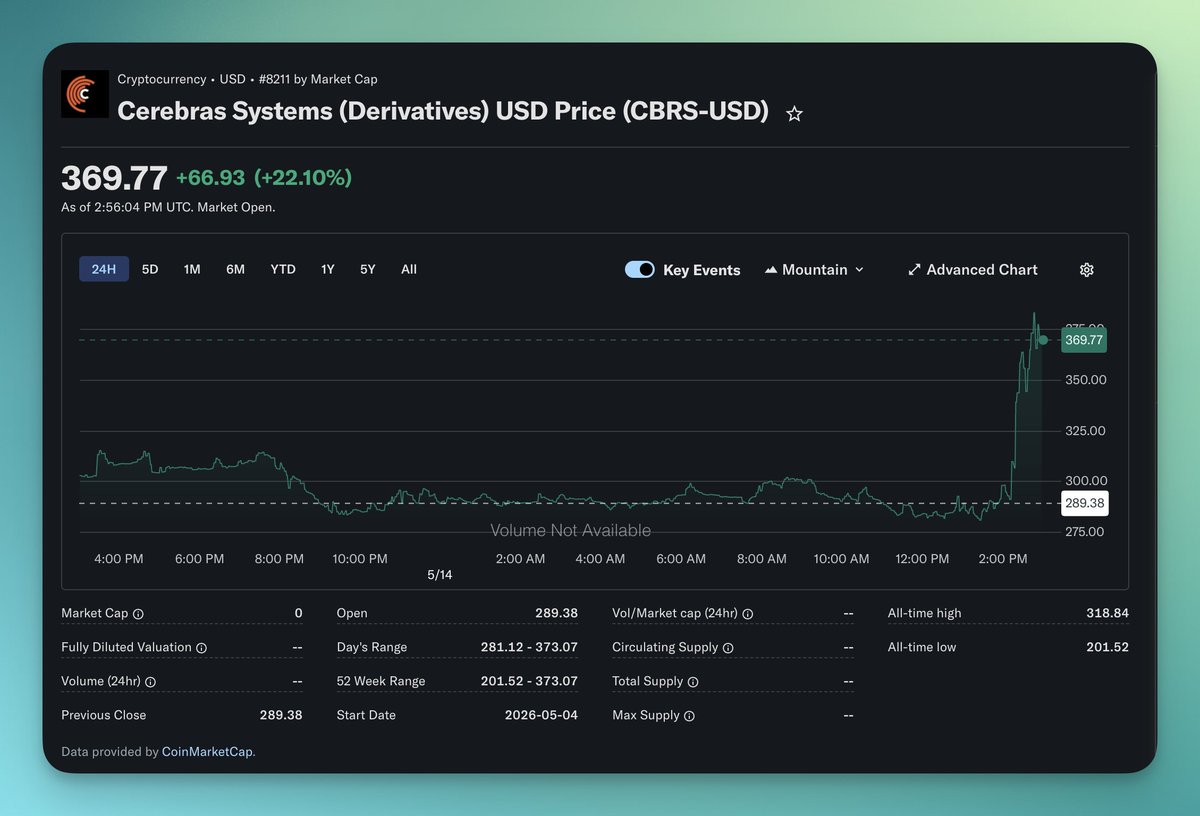This screenshot has height=816, width=1200.
Task: Switch to the YTD time range
Action: (283, 269)
